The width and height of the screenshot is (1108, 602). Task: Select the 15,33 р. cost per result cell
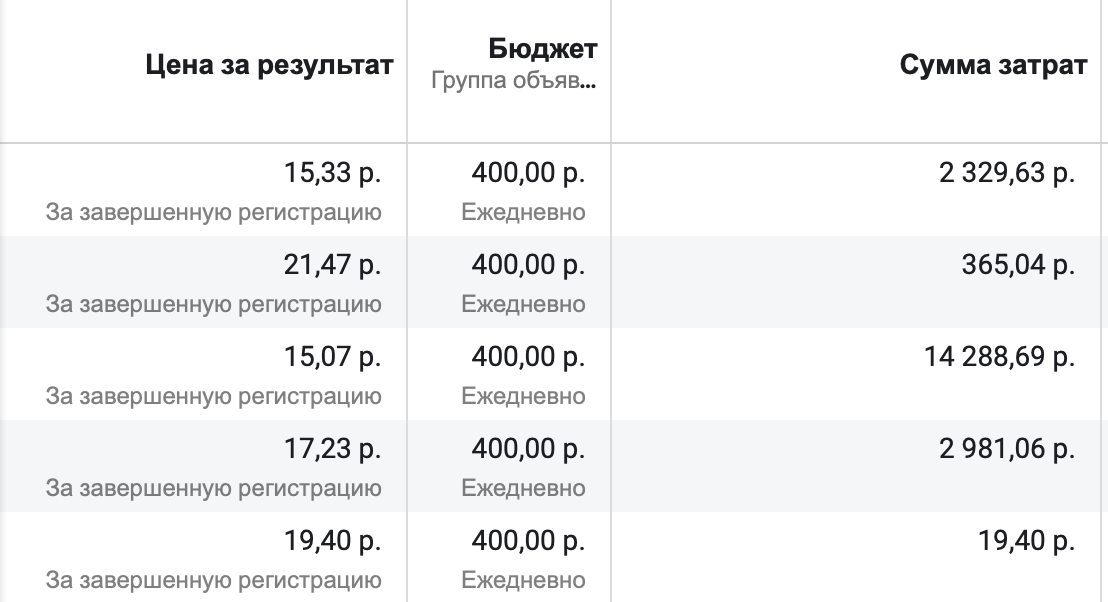coord(333,172)
